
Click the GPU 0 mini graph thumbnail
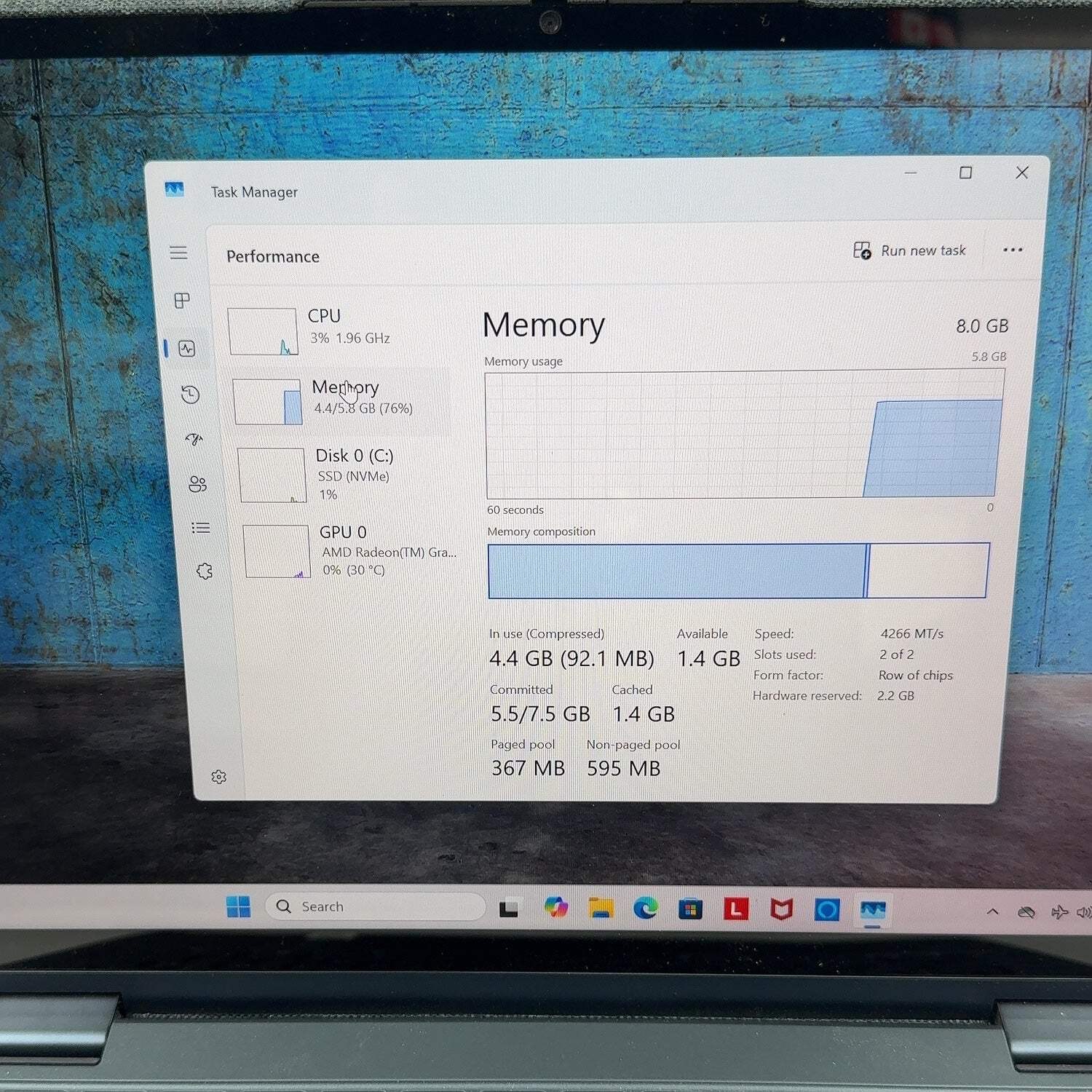[277, 551]
